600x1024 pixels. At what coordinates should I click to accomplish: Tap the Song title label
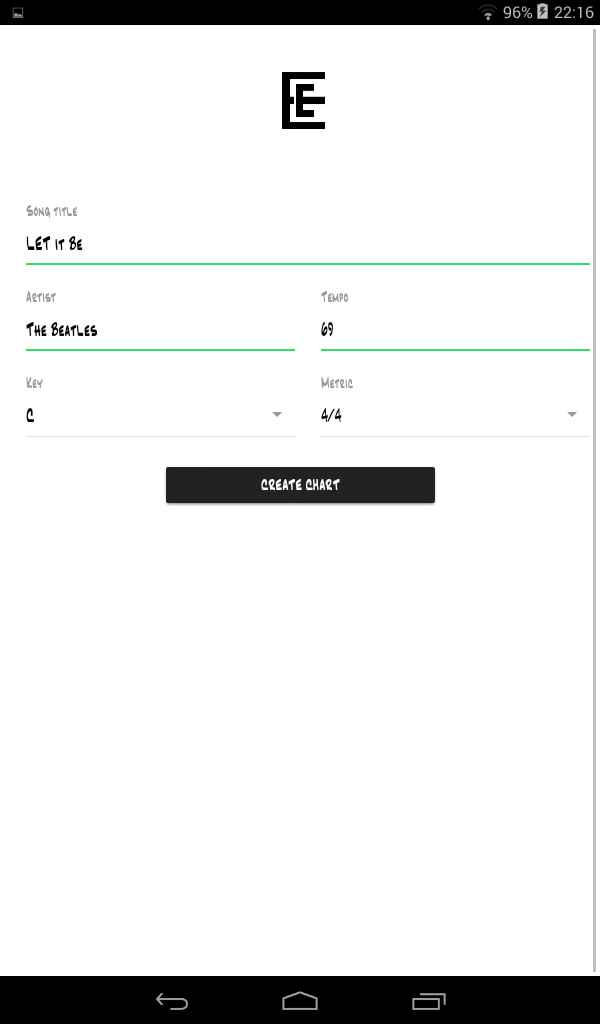pos(52,211)
